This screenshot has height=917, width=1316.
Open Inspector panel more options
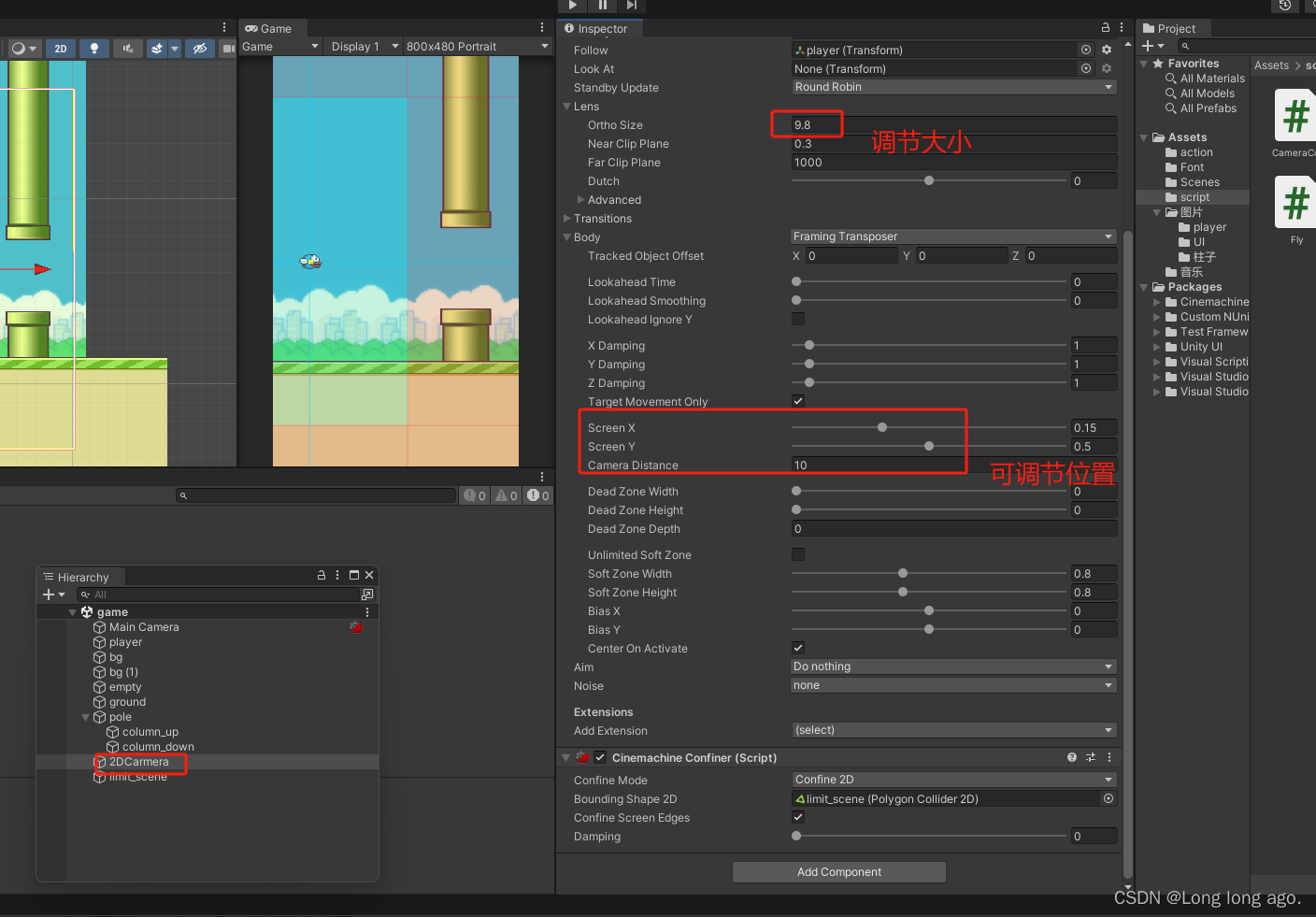point(1122,28)
